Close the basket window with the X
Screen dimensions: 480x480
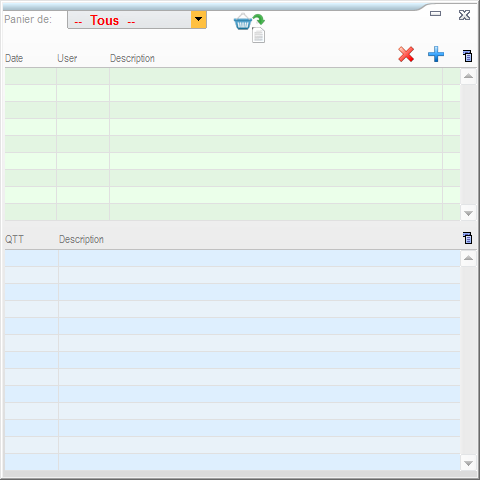pyautogui.click(x=464, y=15)
